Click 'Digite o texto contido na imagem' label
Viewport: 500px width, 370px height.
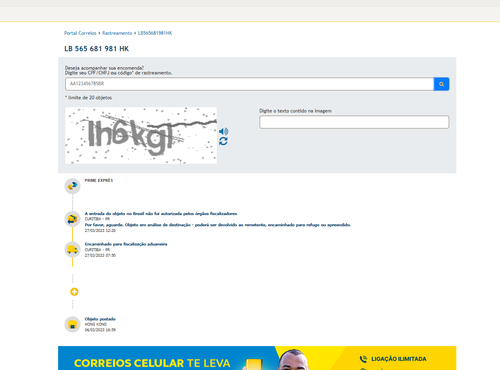coord(295,111)
